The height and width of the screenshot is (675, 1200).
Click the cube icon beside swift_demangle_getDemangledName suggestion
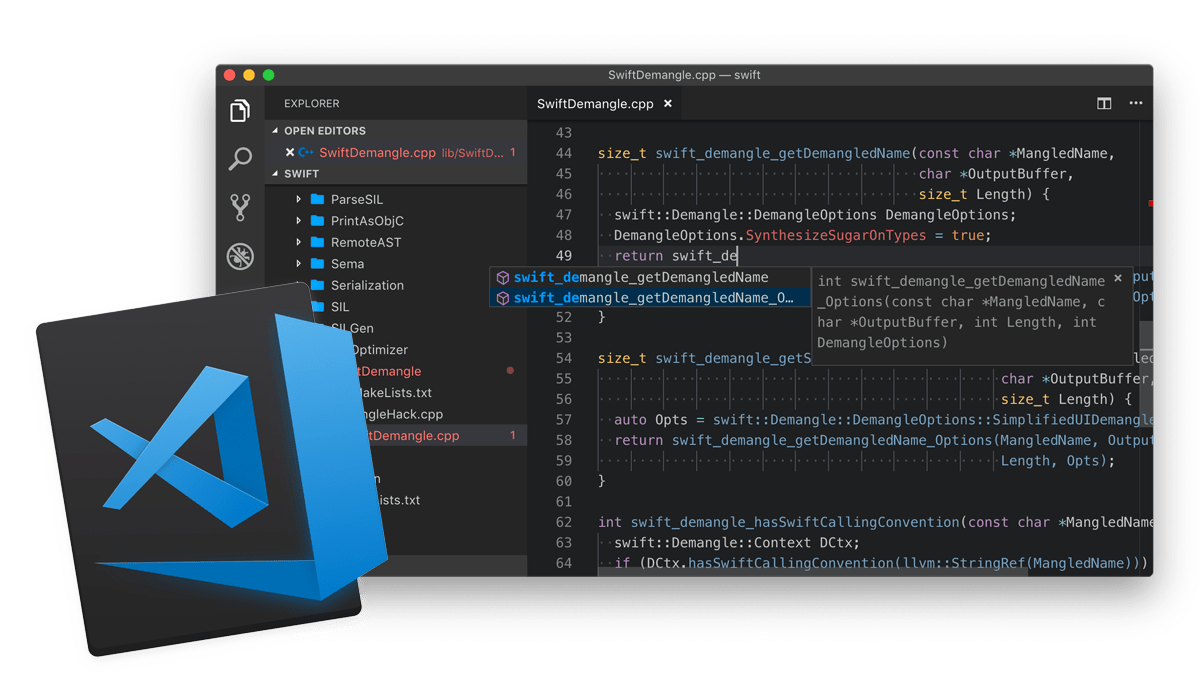coord(502,277)
